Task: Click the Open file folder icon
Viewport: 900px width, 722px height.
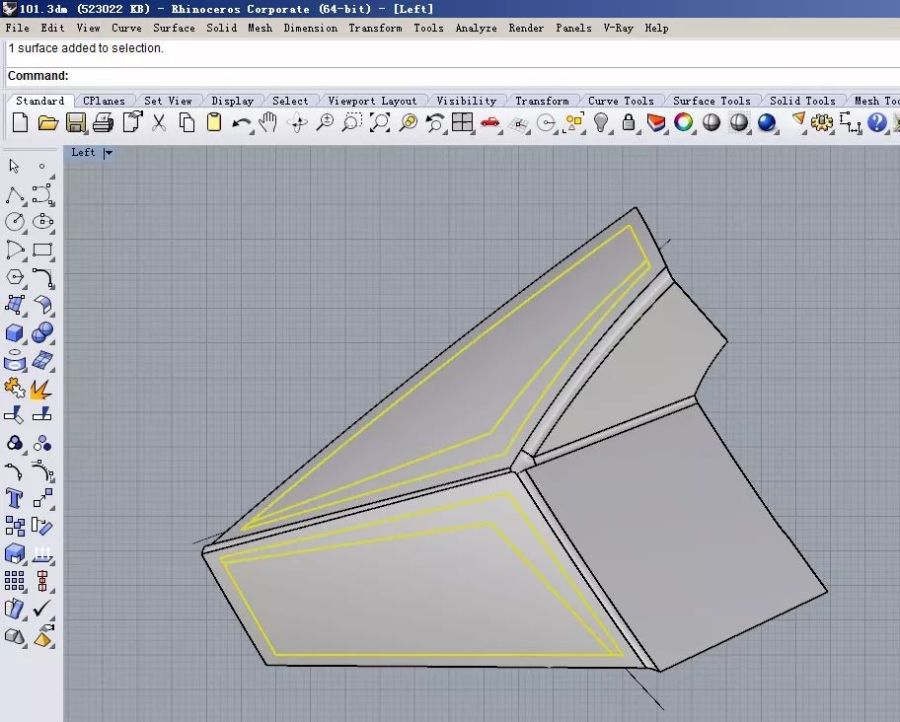Action: pyautogui.click(x=47, y=123)
